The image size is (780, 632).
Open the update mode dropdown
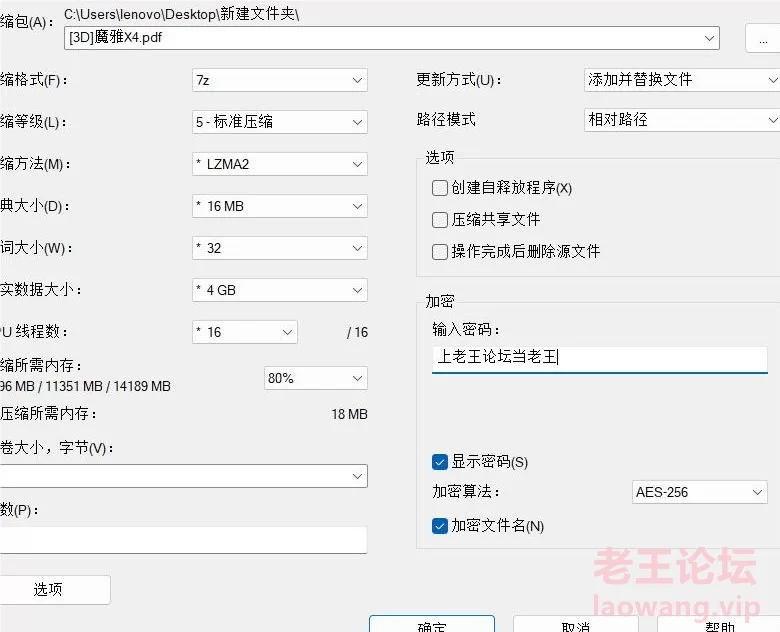point(682,80)
